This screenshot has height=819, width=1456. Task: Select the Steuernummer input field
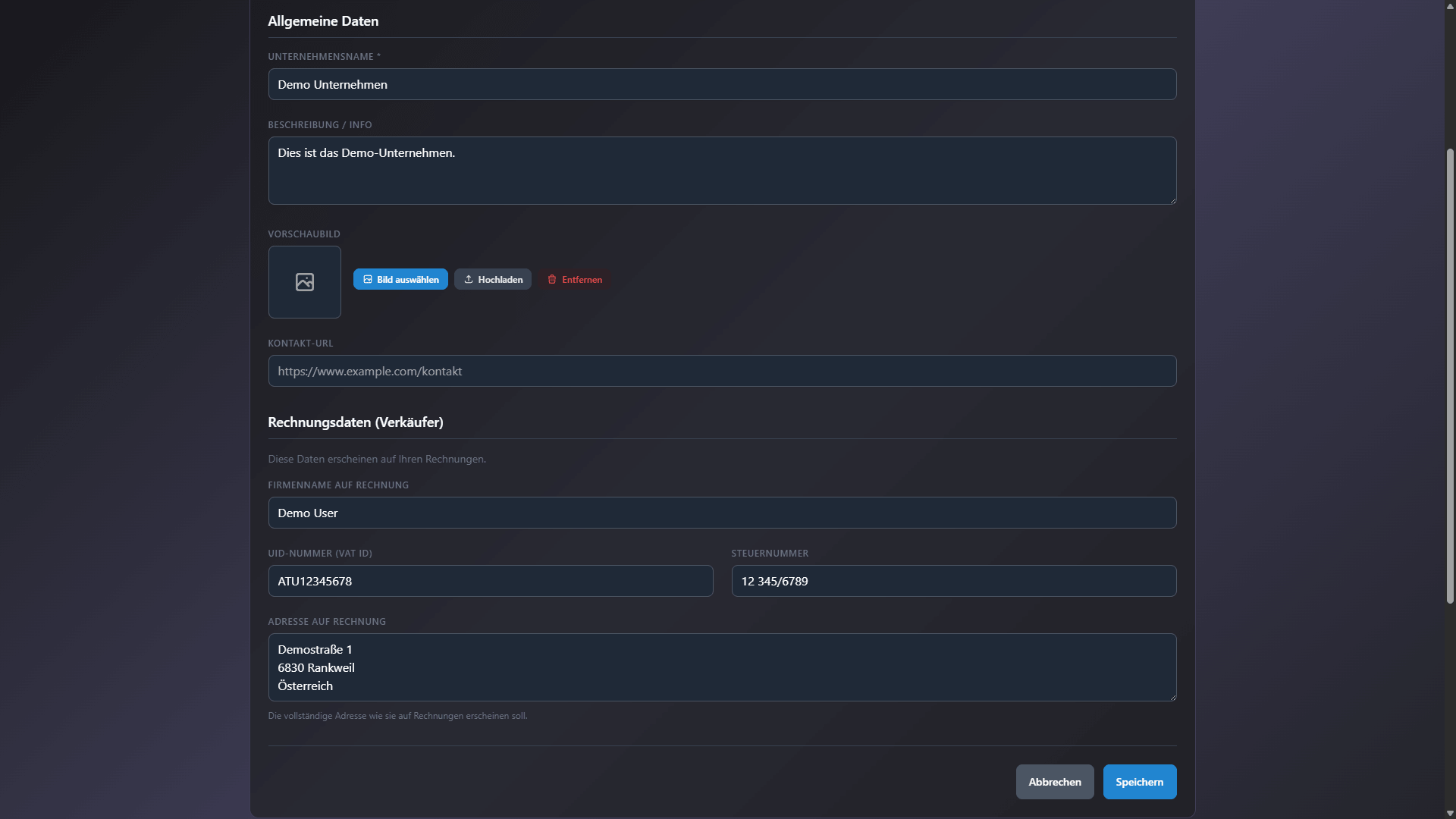click(953, 581)
